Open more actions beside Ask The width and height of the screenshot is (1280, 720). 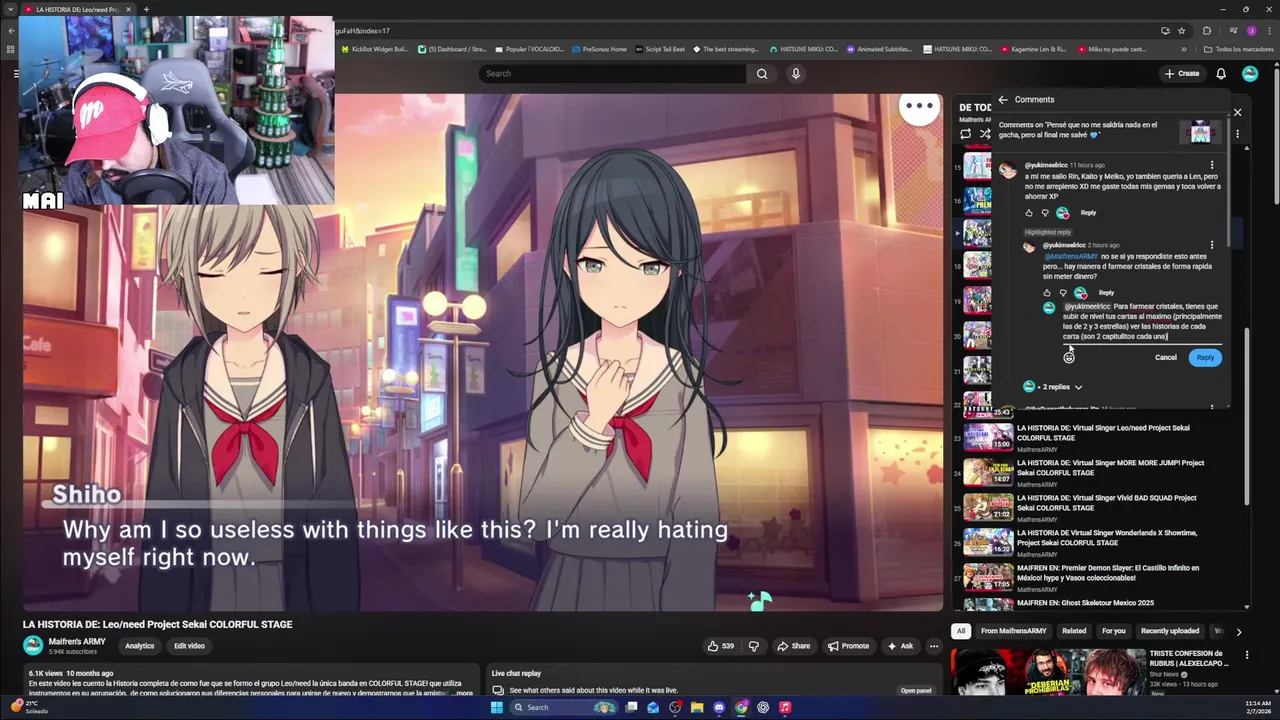[934, 646]
